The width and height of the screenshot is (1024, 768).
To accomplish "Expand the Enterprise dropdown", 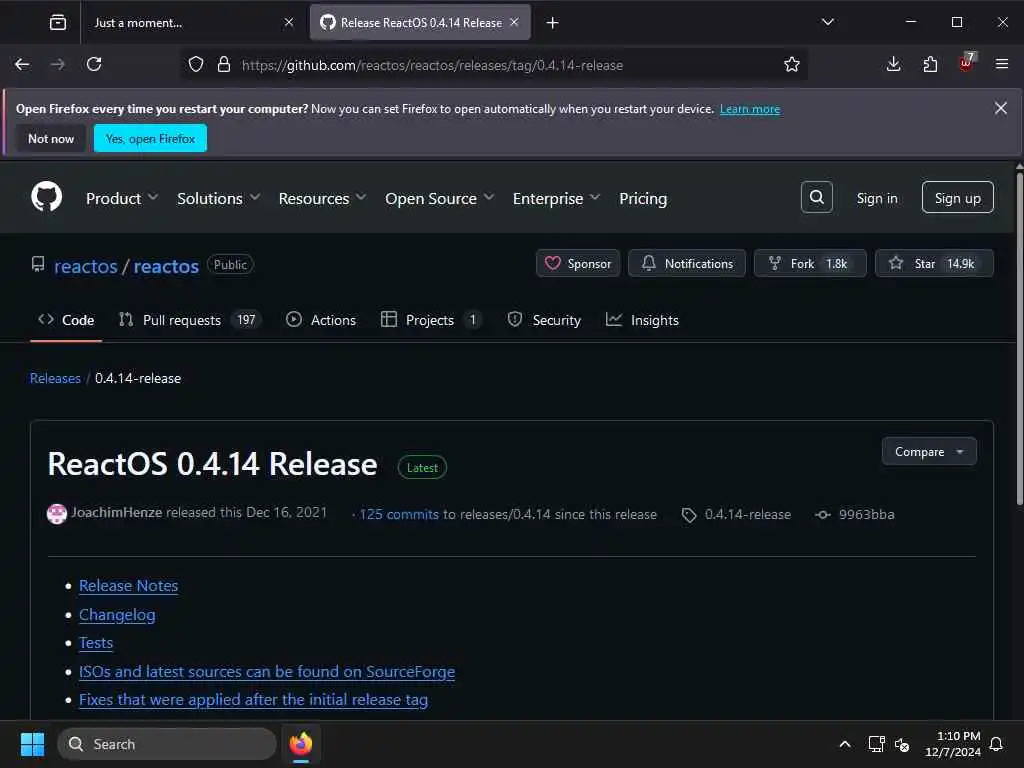I will coord(556,198).
